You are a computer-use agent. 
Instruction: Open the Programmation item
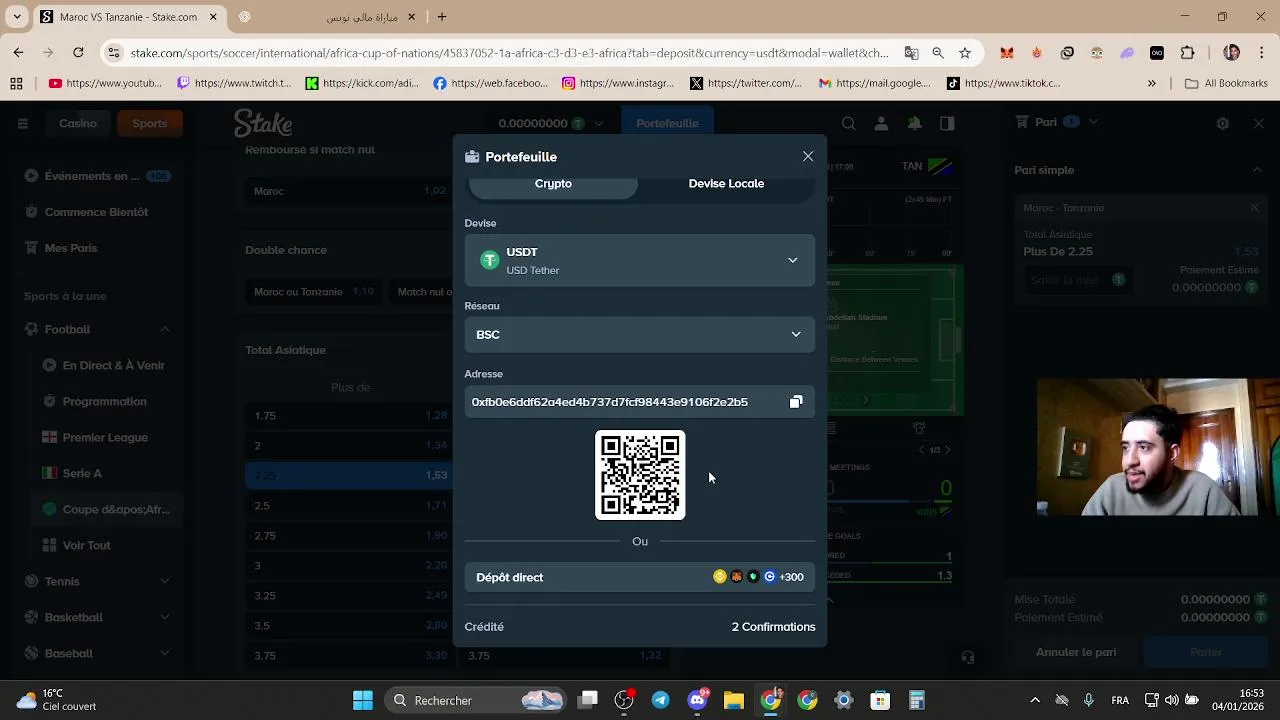pyautogui.click(x=104, y=401)
